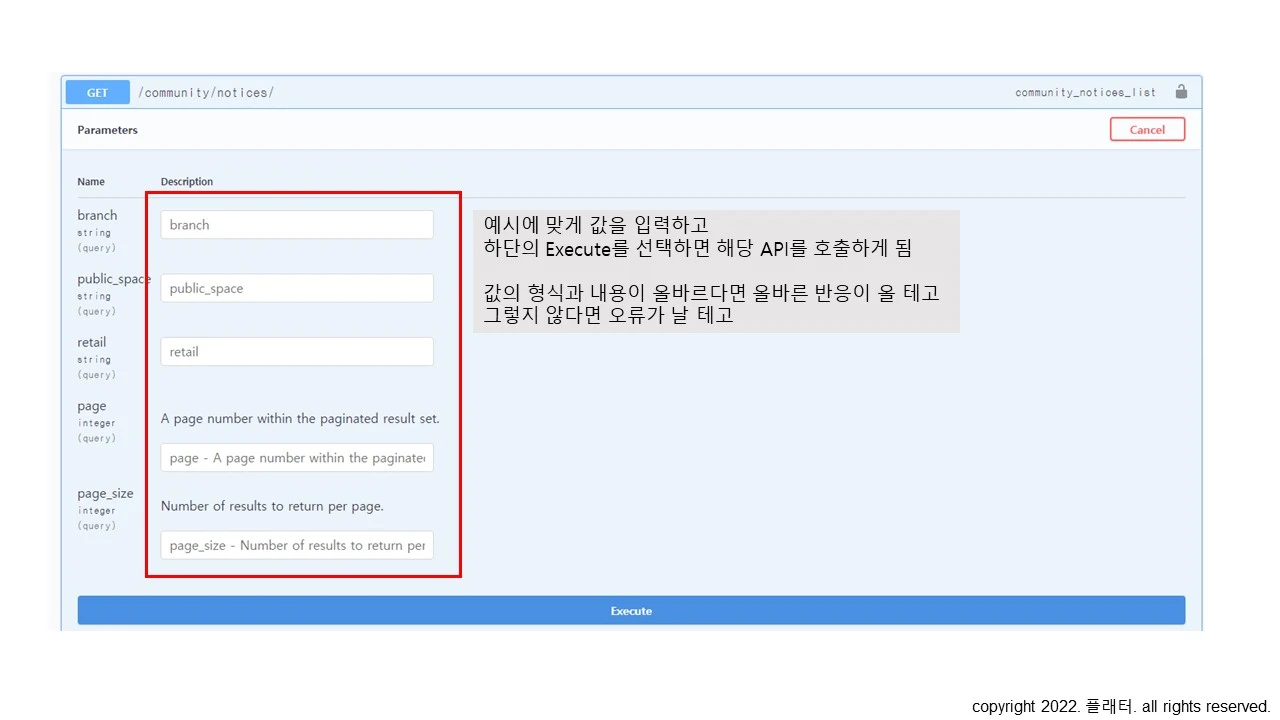Image resolution: width=1280 pixels, height=720 pixels.
Task: Click the branch input field
Action: pos(296,224)
